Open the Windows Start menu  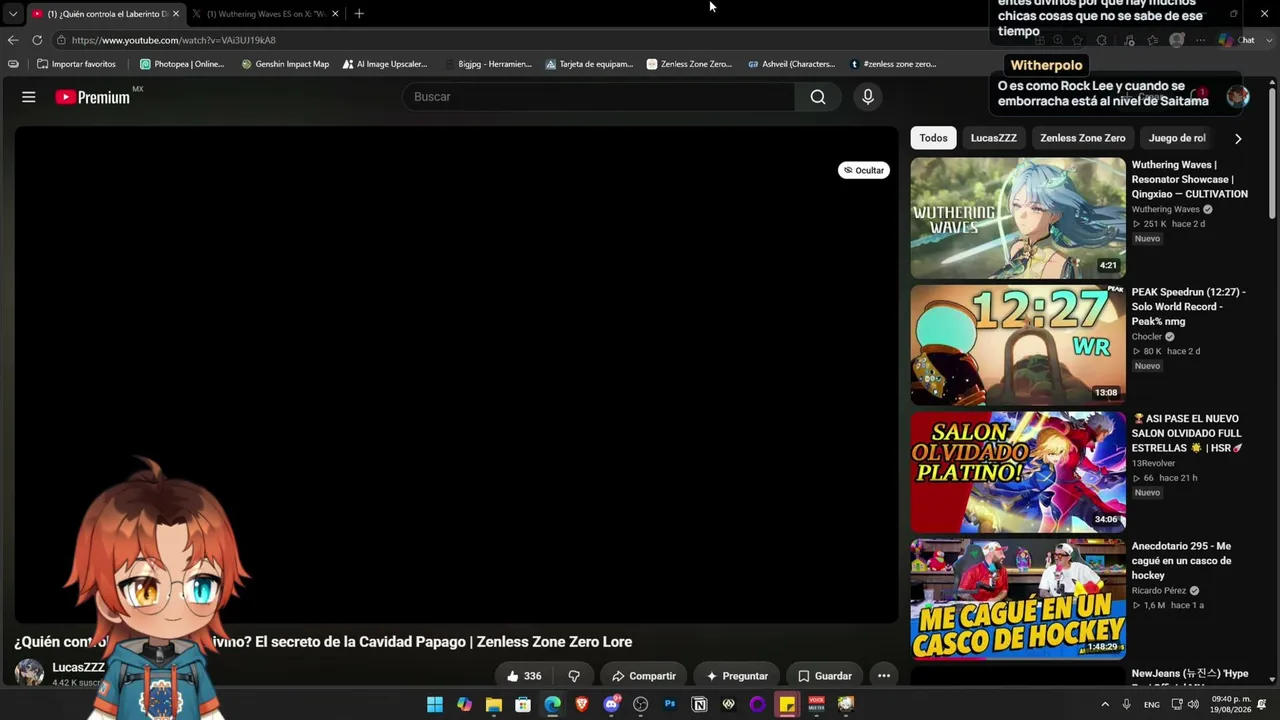435,704
